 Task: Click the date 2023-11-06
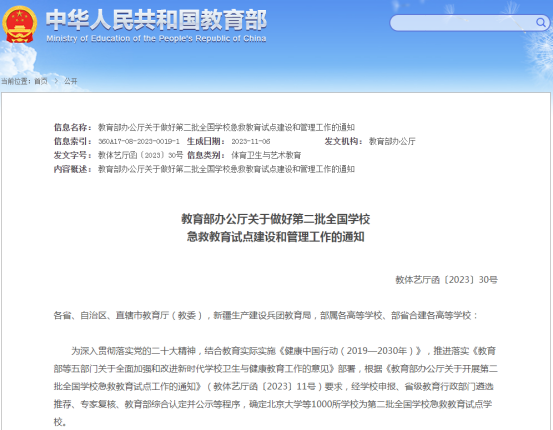pyautogui.click(x=251, y=141)
